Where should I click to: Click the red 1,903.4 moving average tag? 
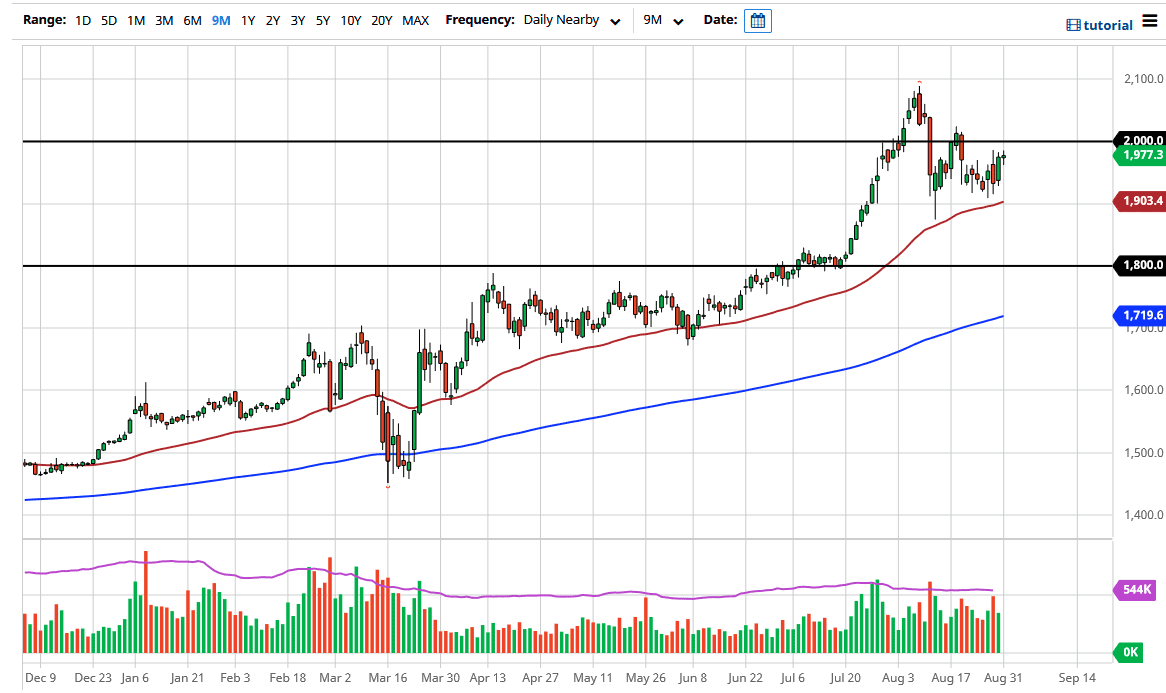[x=1140, y=201]
